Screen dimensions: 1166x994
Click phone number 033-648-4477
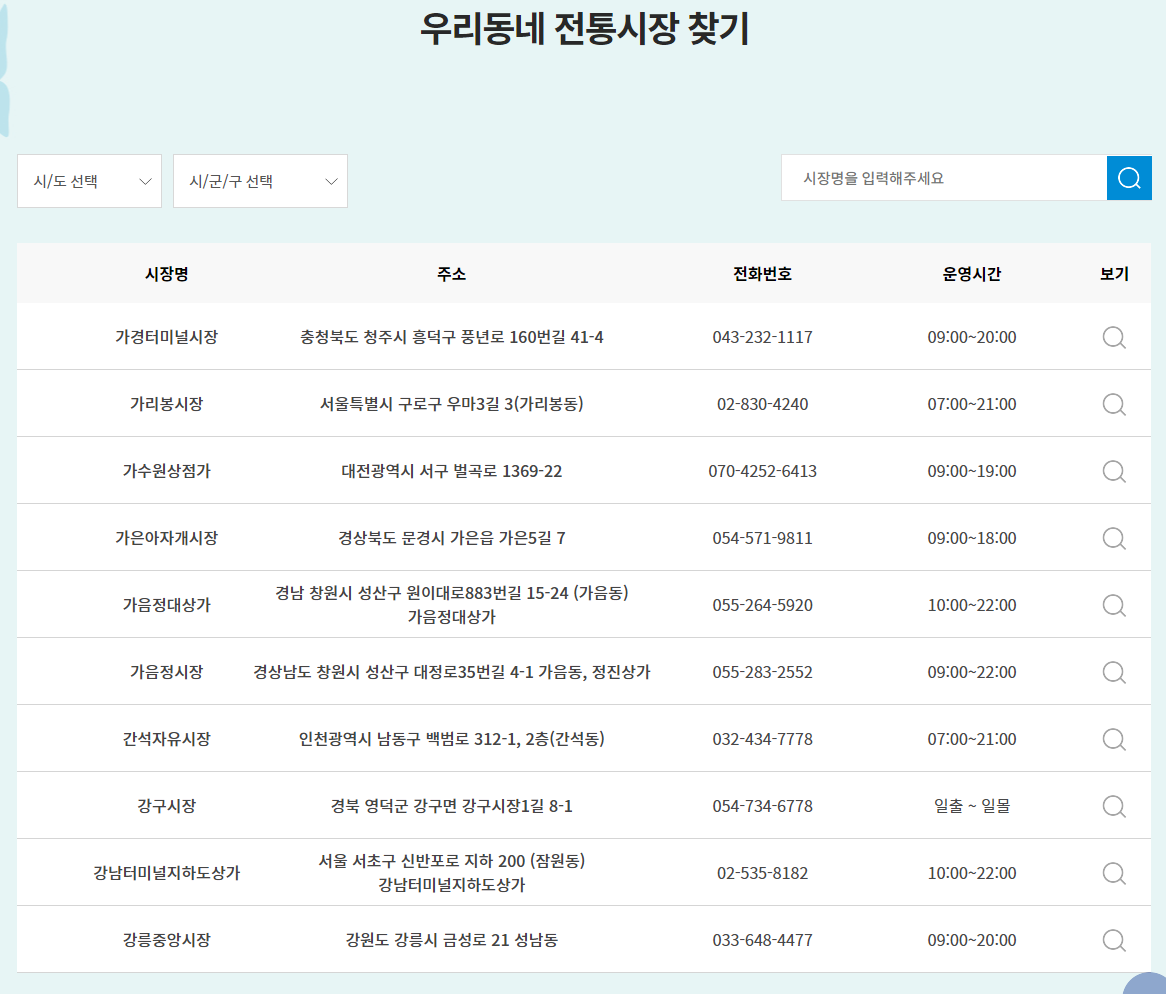tap(762, 939)
